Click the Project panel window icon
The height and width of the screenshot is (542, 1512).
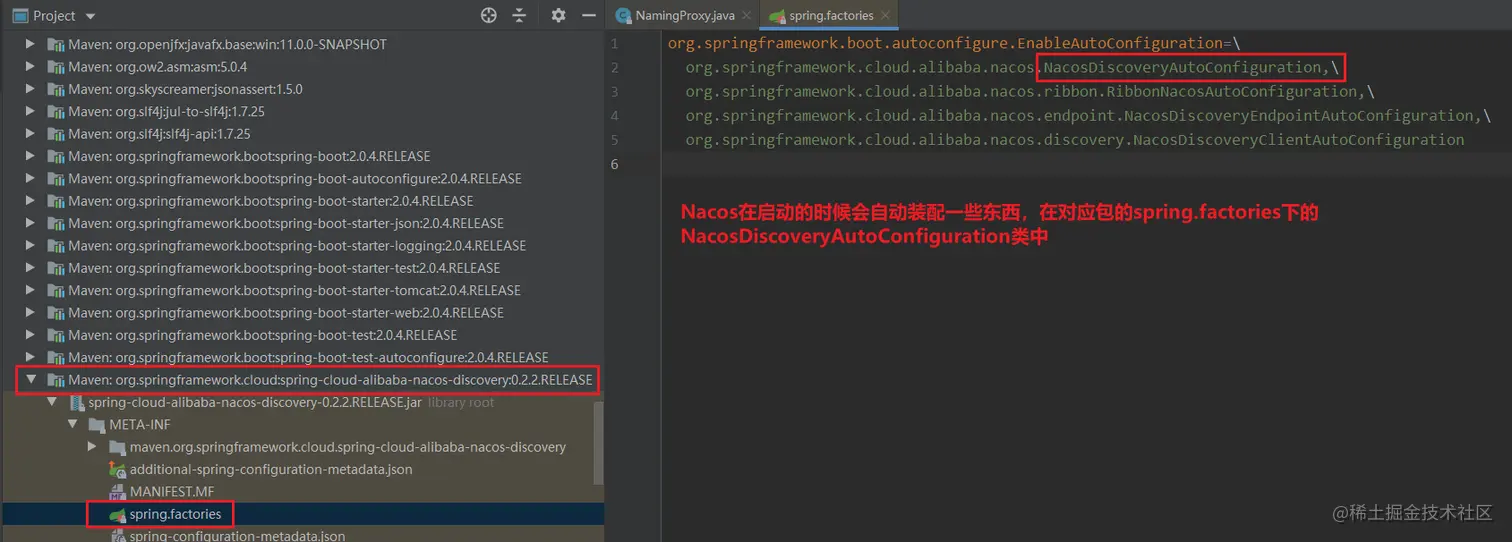click(x=19, y=16)
